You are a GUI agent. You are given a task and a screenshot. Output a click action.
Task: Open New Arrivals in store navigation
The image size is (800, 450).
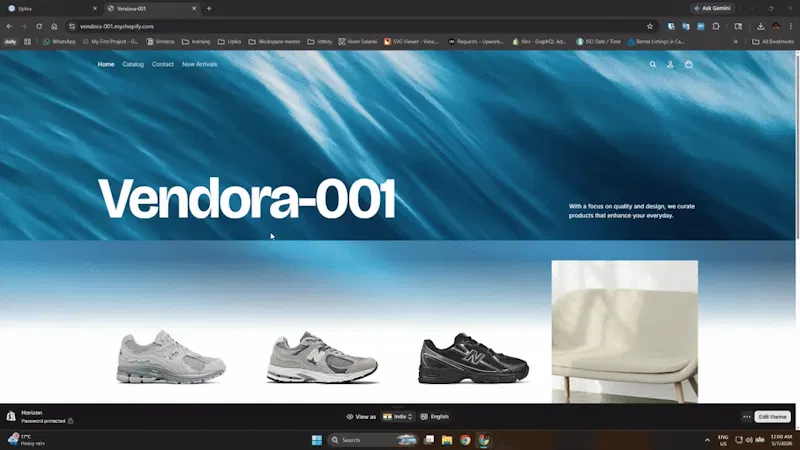click(x=199, y=64)
